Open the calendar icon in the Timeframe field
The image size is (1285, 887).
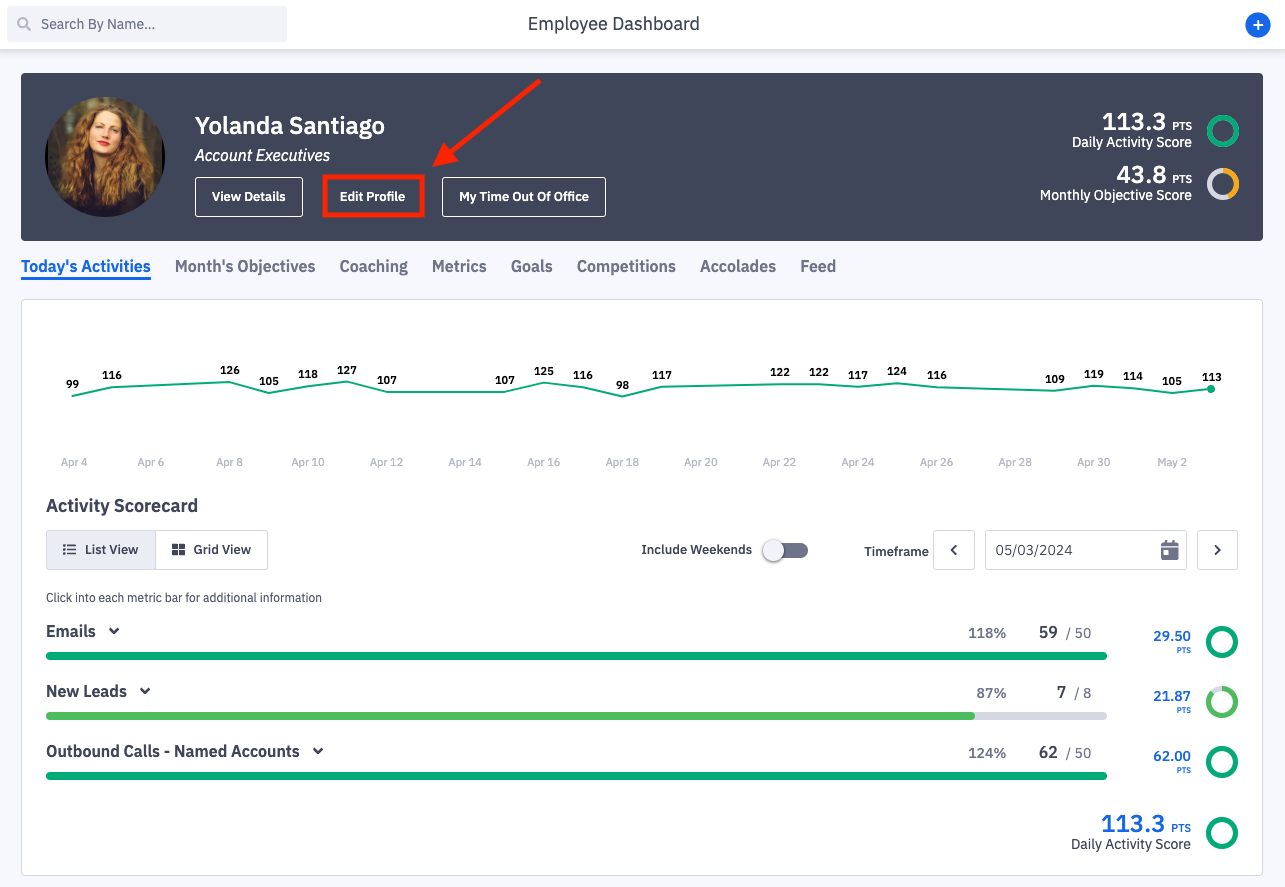(x=1169, y=550)
